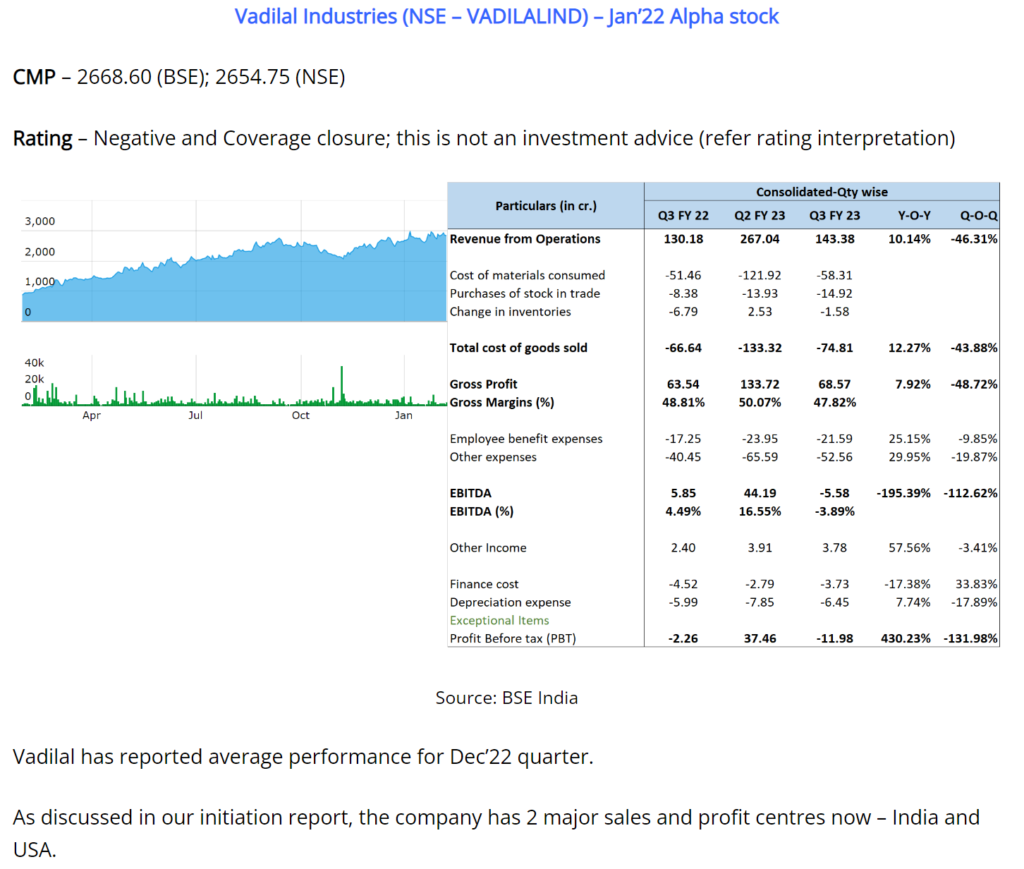This screenshot has width=1024, height=869.
Task: Click the green volume bar chart
Action: click(x=234, y=387)
